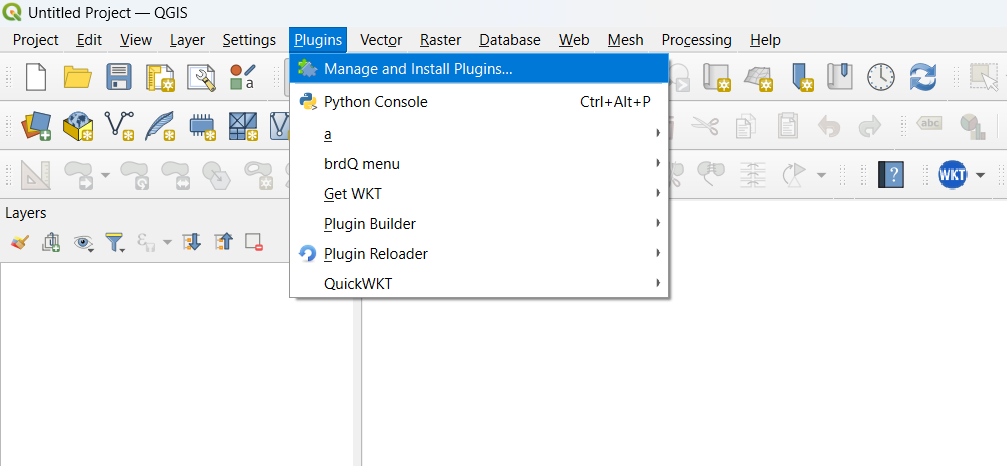Image resolution: width=1007 pixels, height=466 pixels.
Task: Click the grayed Redo arrow icon
Action: 870,126
